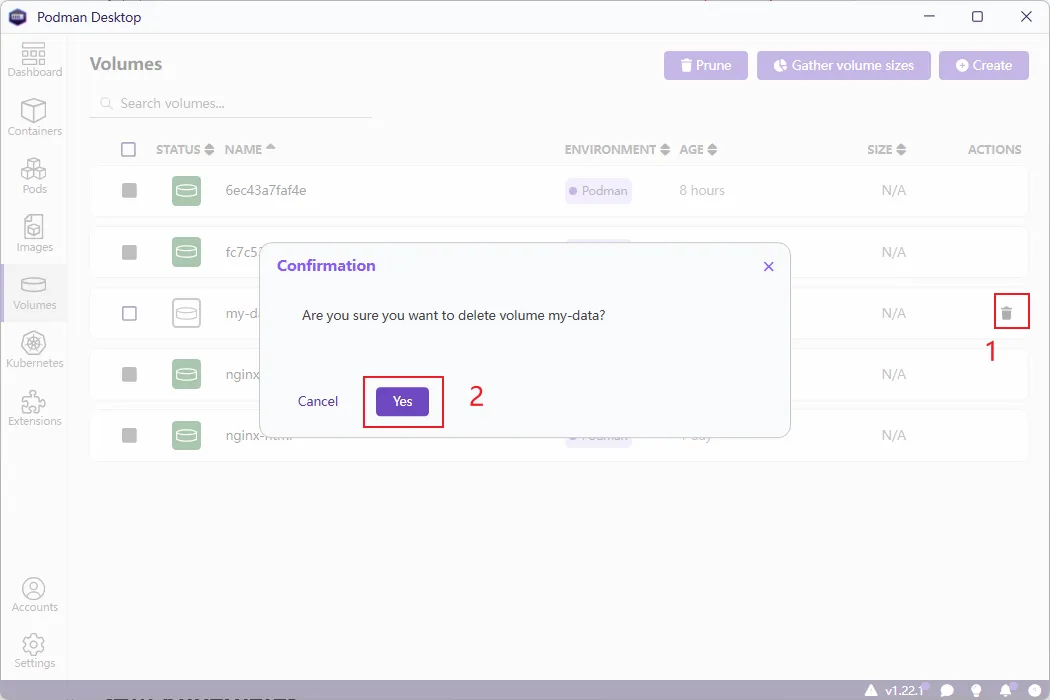This screenshot has height=700, width=1050.
Task: Click the trash icon for my-data volume
Action: point(1007,313)
